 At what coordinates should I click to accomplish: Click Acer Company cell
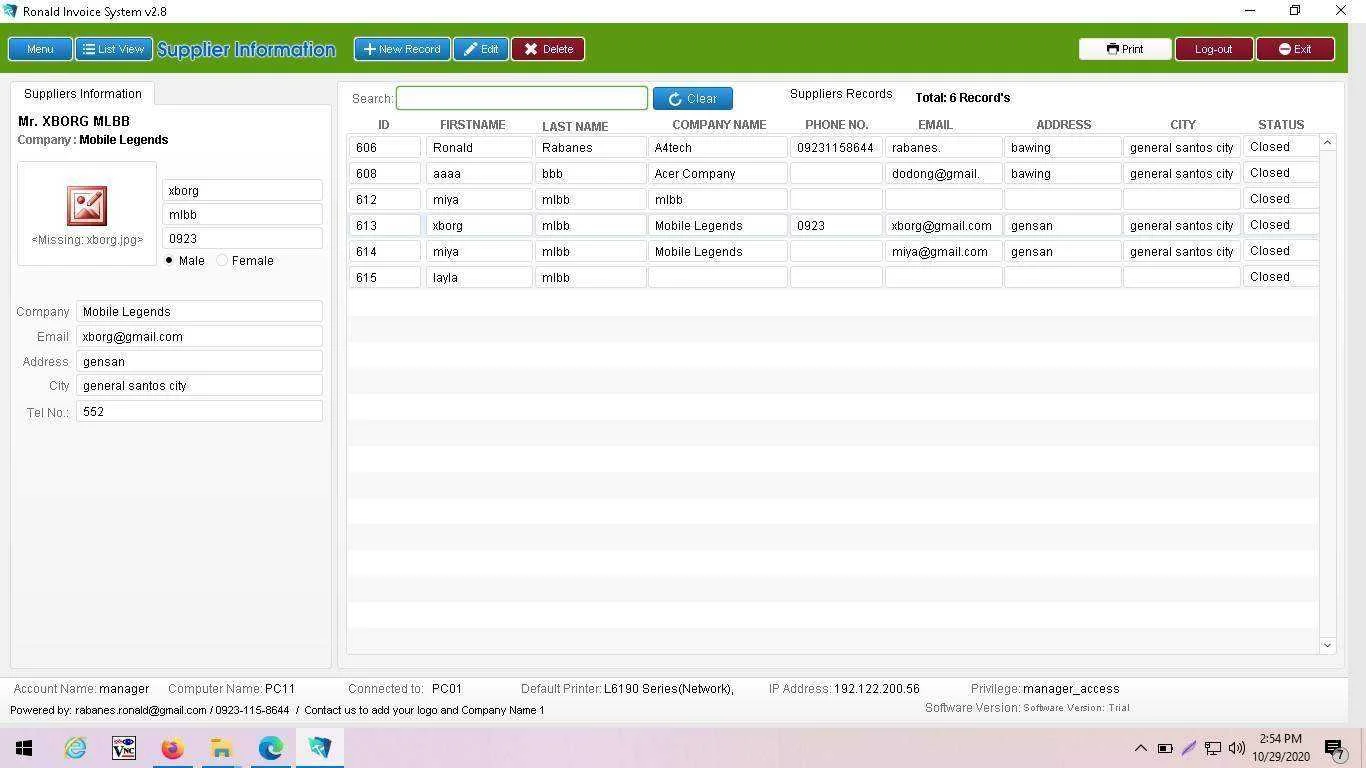[x=718, y=174]
